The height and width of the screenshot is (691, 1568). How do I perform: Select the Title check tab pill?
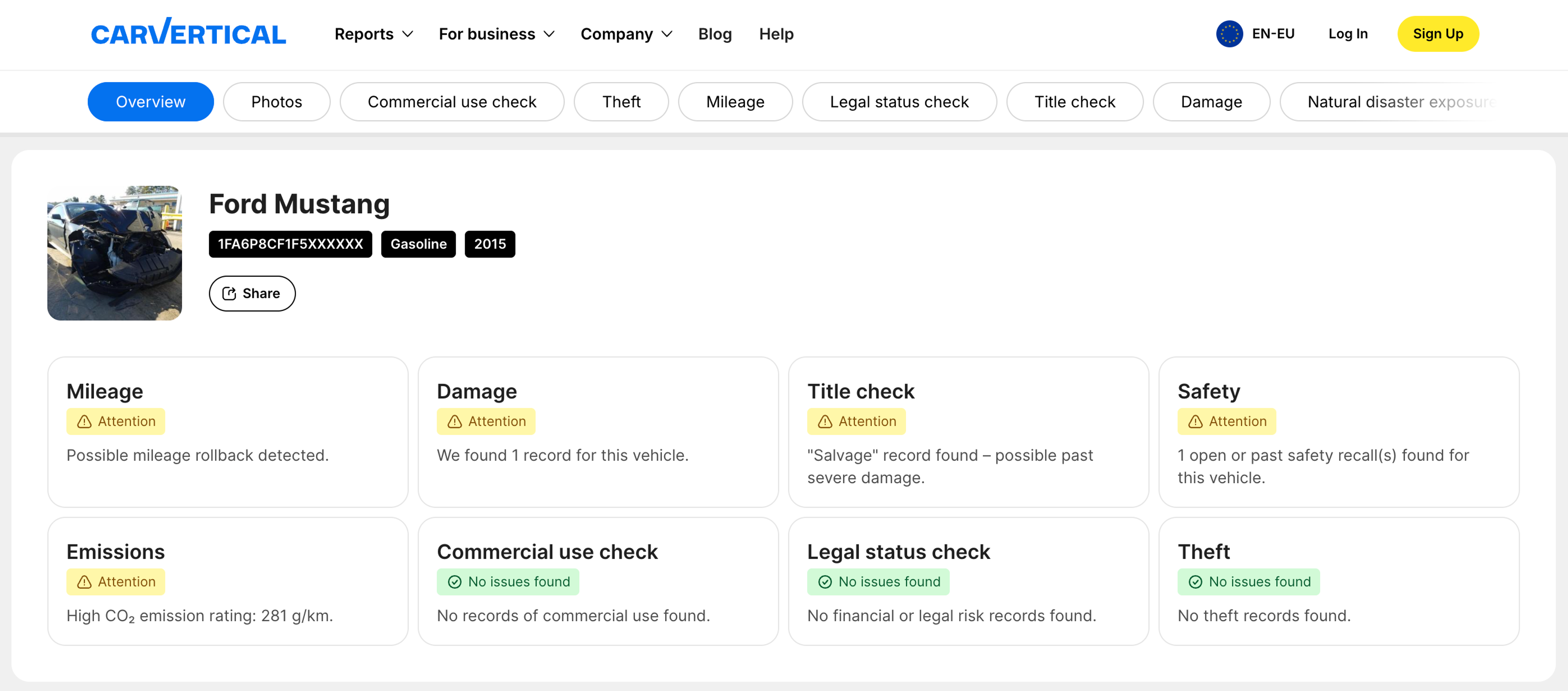[1074, 102]
